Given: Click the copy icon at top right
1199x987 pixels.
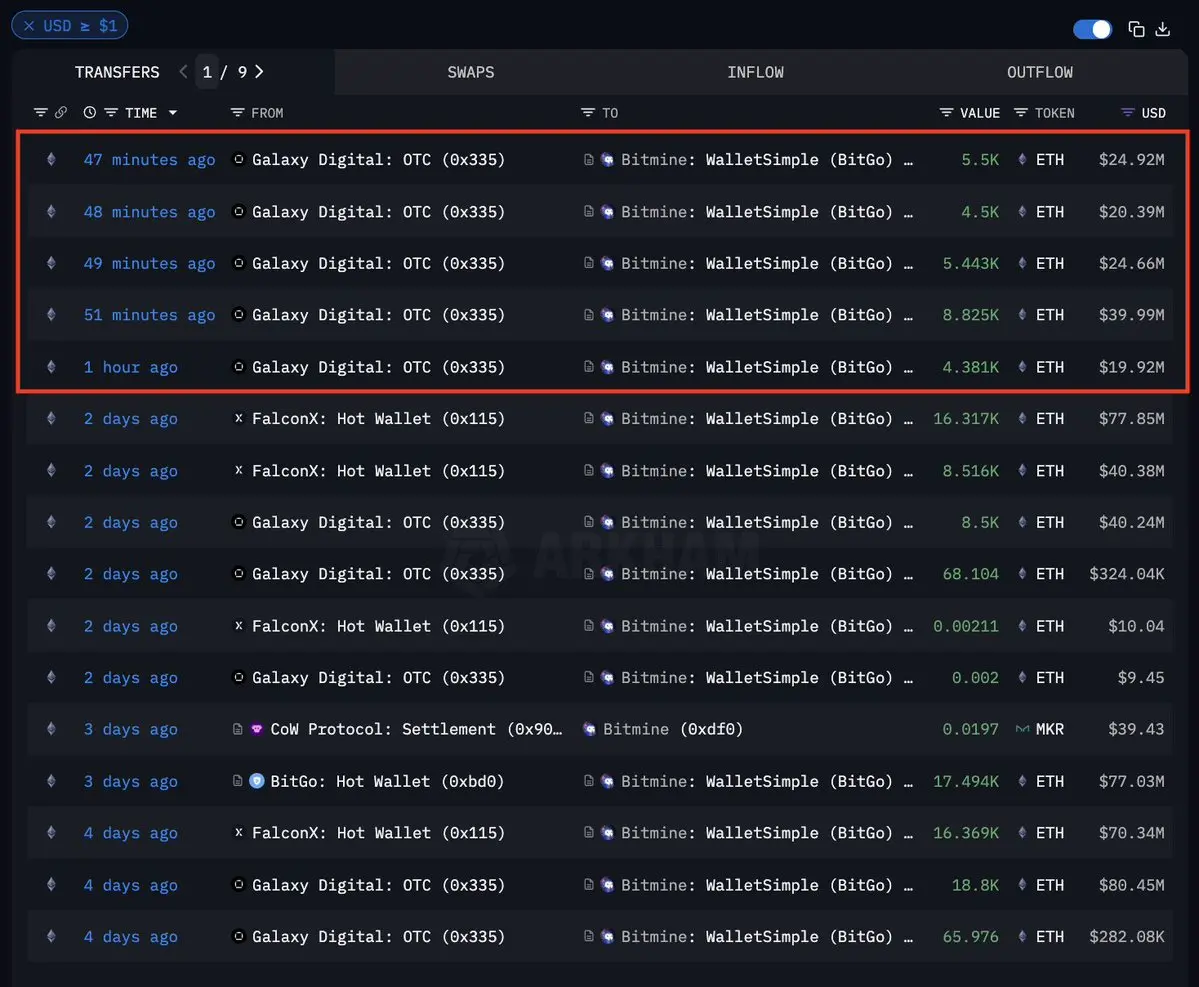Looking at the screenshot, I should [x=1136, y=29].
